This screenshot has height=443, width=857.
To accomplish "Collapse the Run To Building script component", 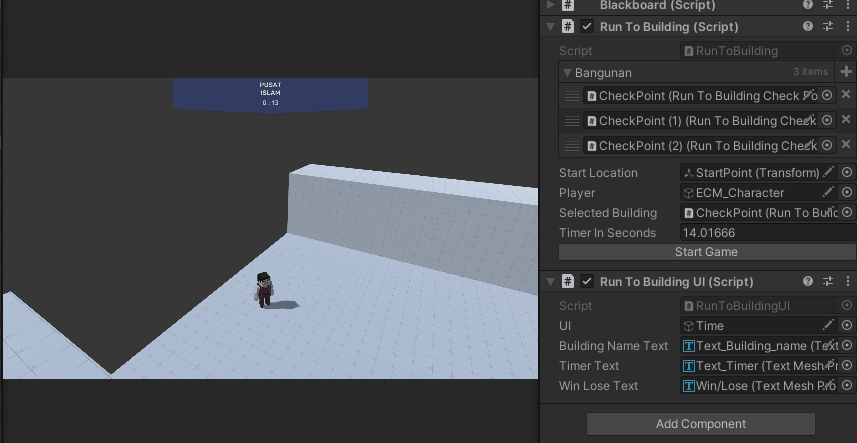I will [x=550, y=27].
